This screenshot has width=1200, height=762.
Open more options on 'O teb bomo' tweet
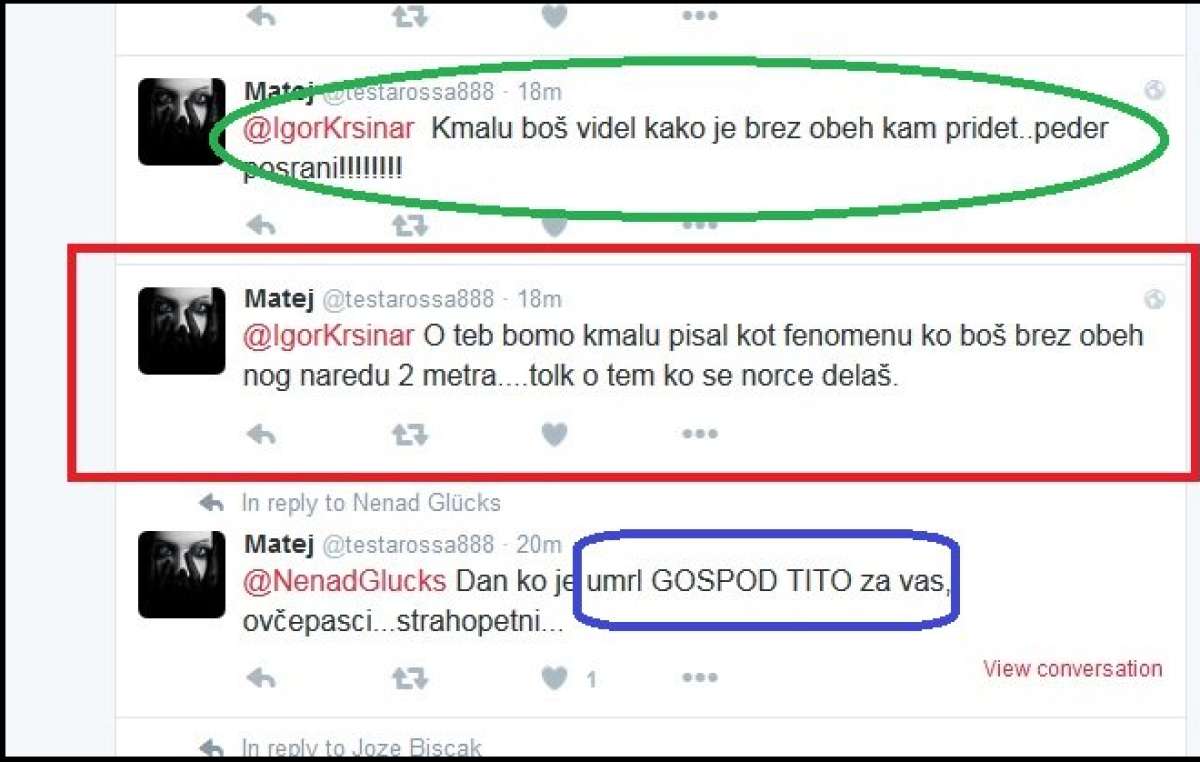[700, 434]
